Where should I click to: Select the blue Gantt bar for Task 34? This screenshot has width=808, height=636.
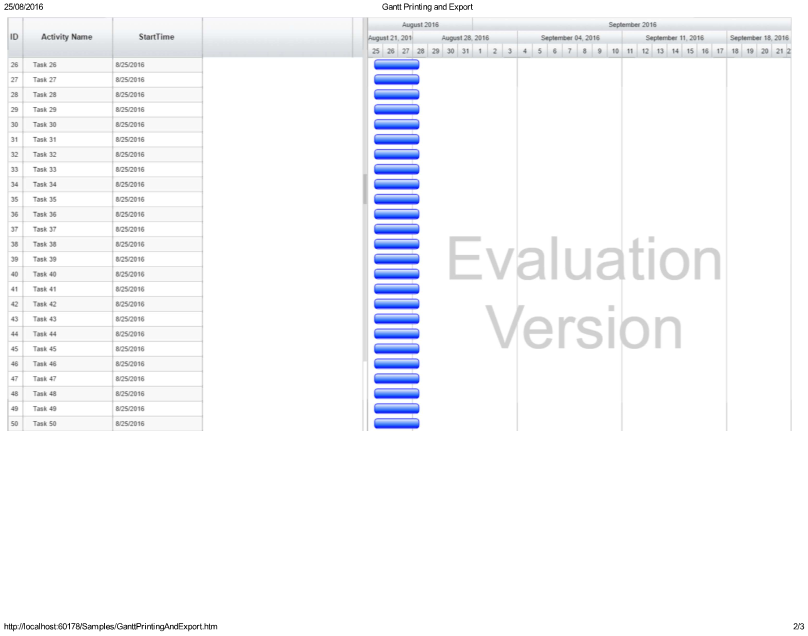pos(396,184)
